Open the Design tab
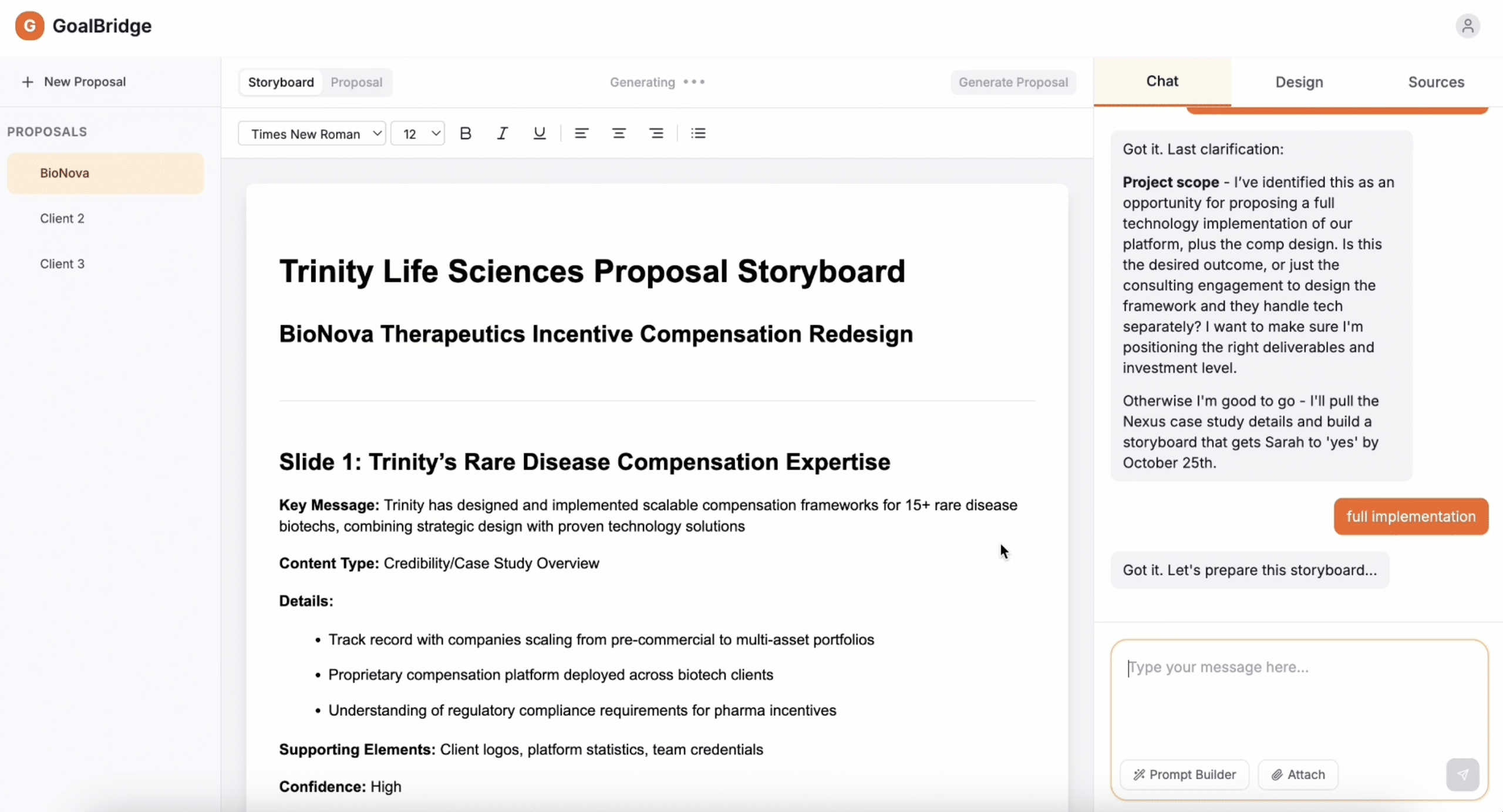The image size is (1503, 812). tap(1299, 82)
